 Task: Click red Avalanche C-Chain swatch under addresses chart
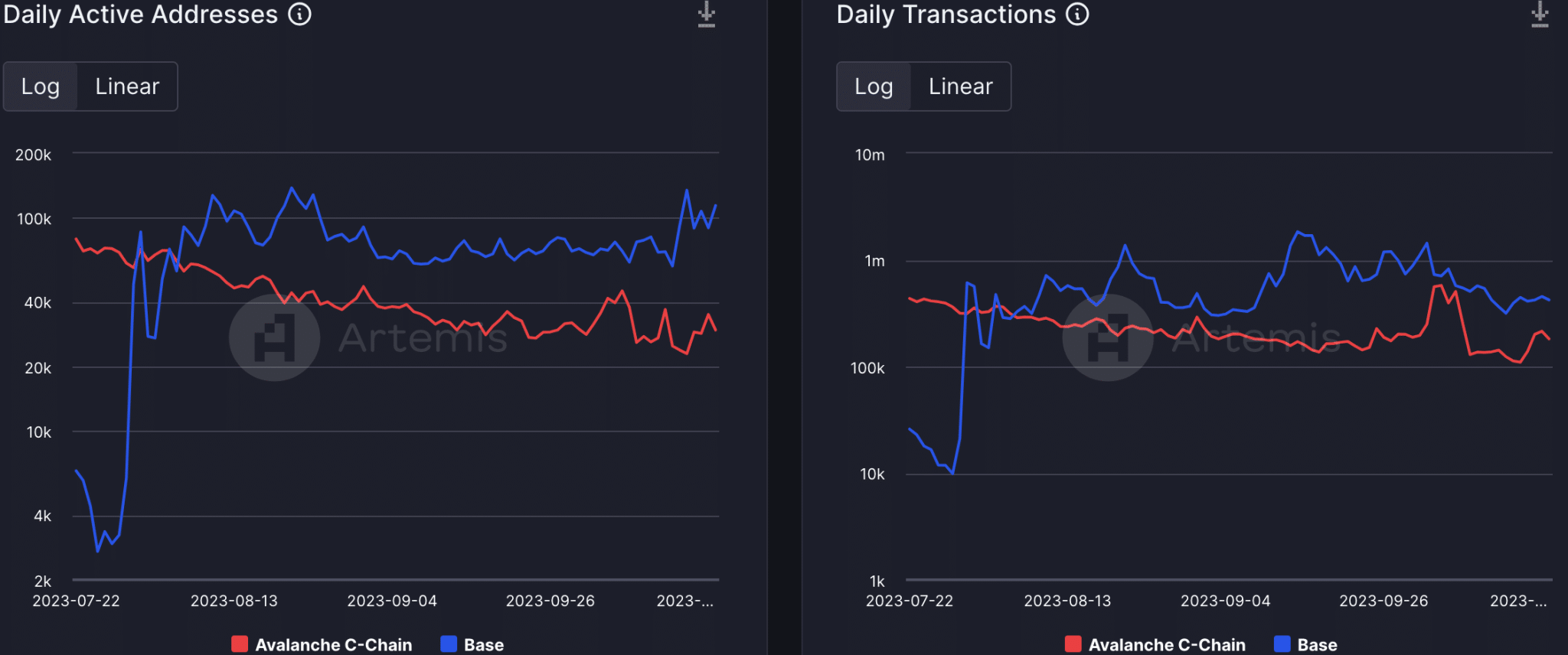pos(240,644)
